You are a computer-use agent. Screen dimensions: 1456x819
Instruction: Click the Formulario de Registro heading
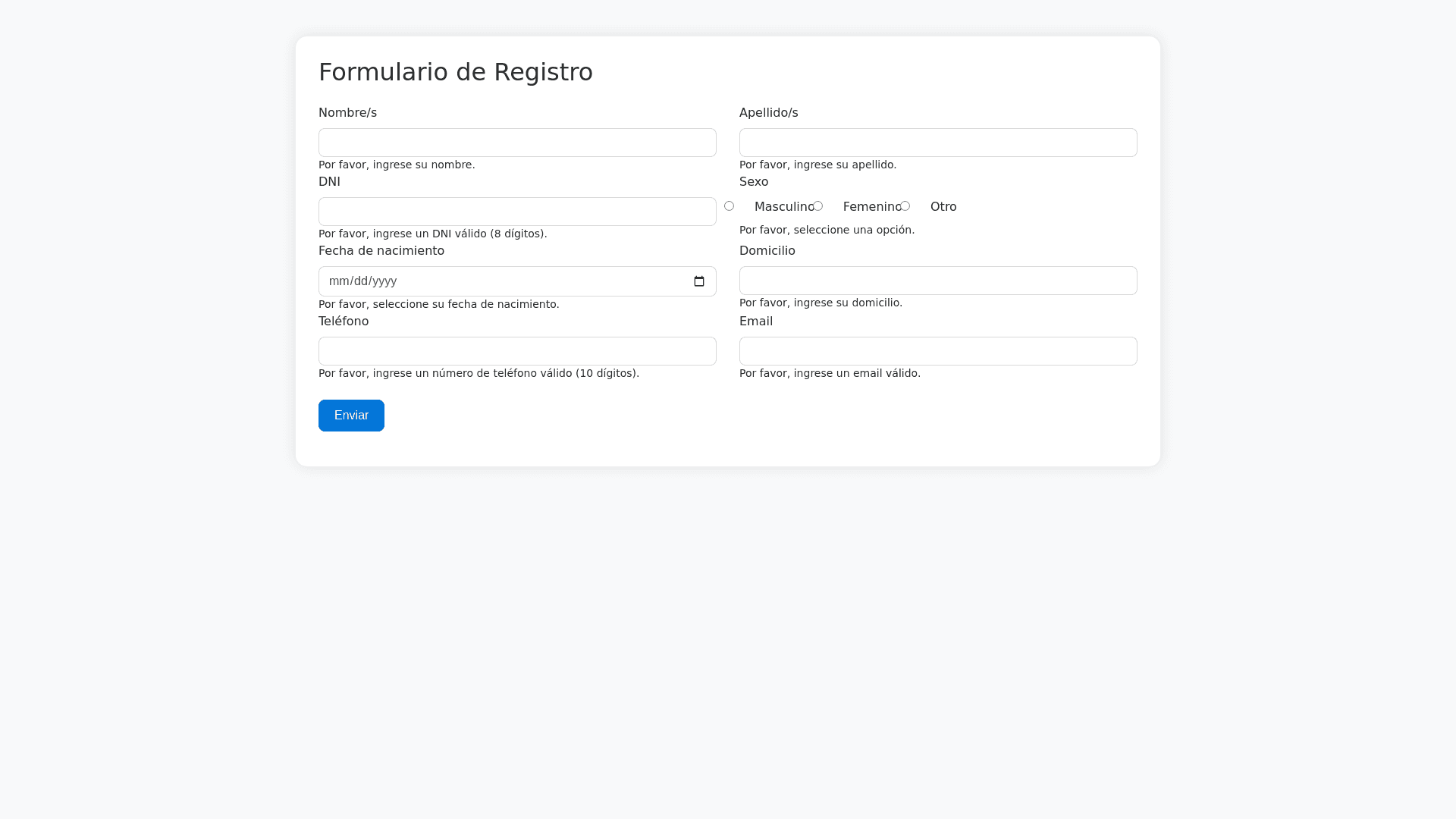(455, 72)
